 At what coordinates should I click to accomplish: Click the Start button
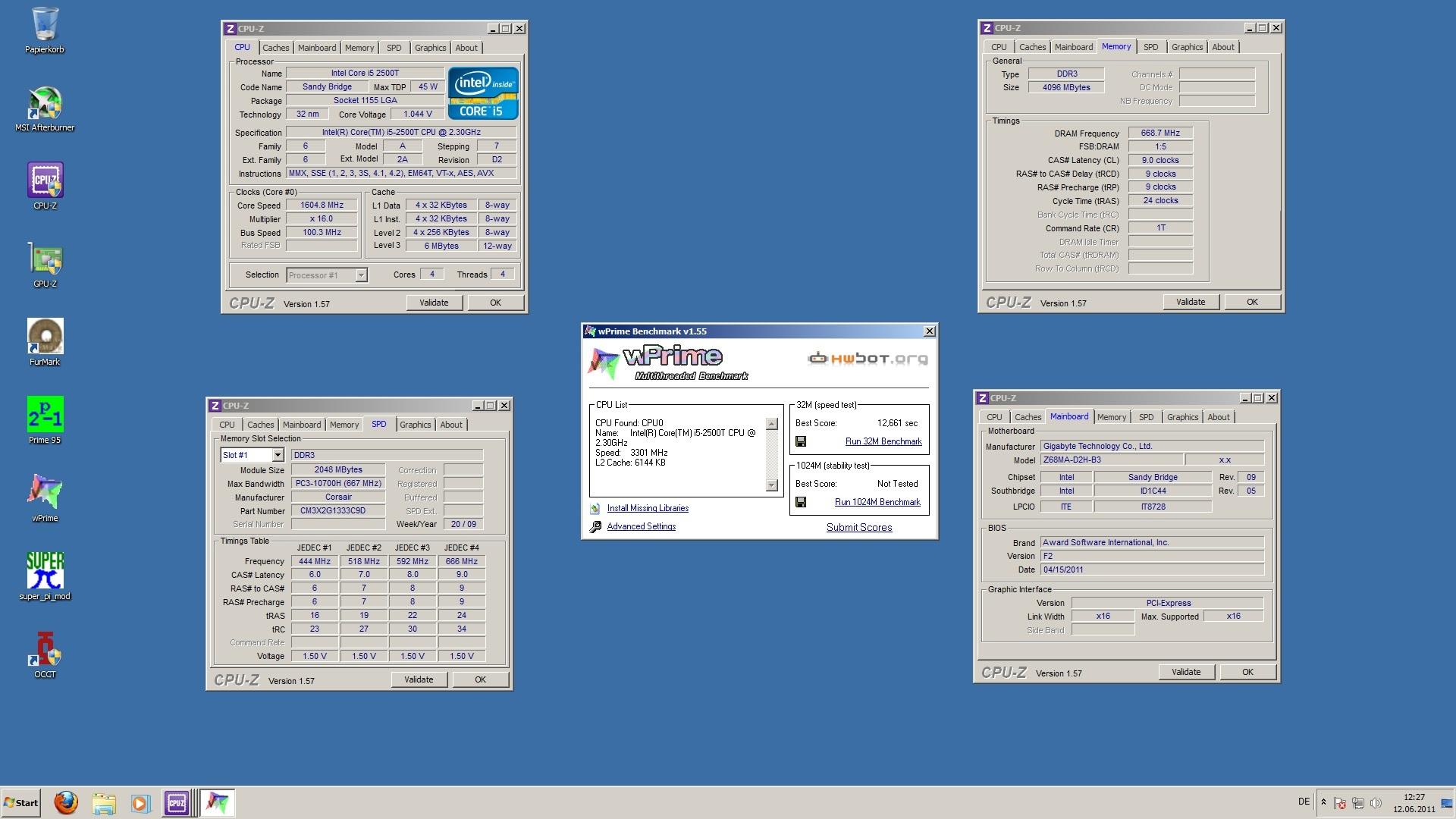21,802
